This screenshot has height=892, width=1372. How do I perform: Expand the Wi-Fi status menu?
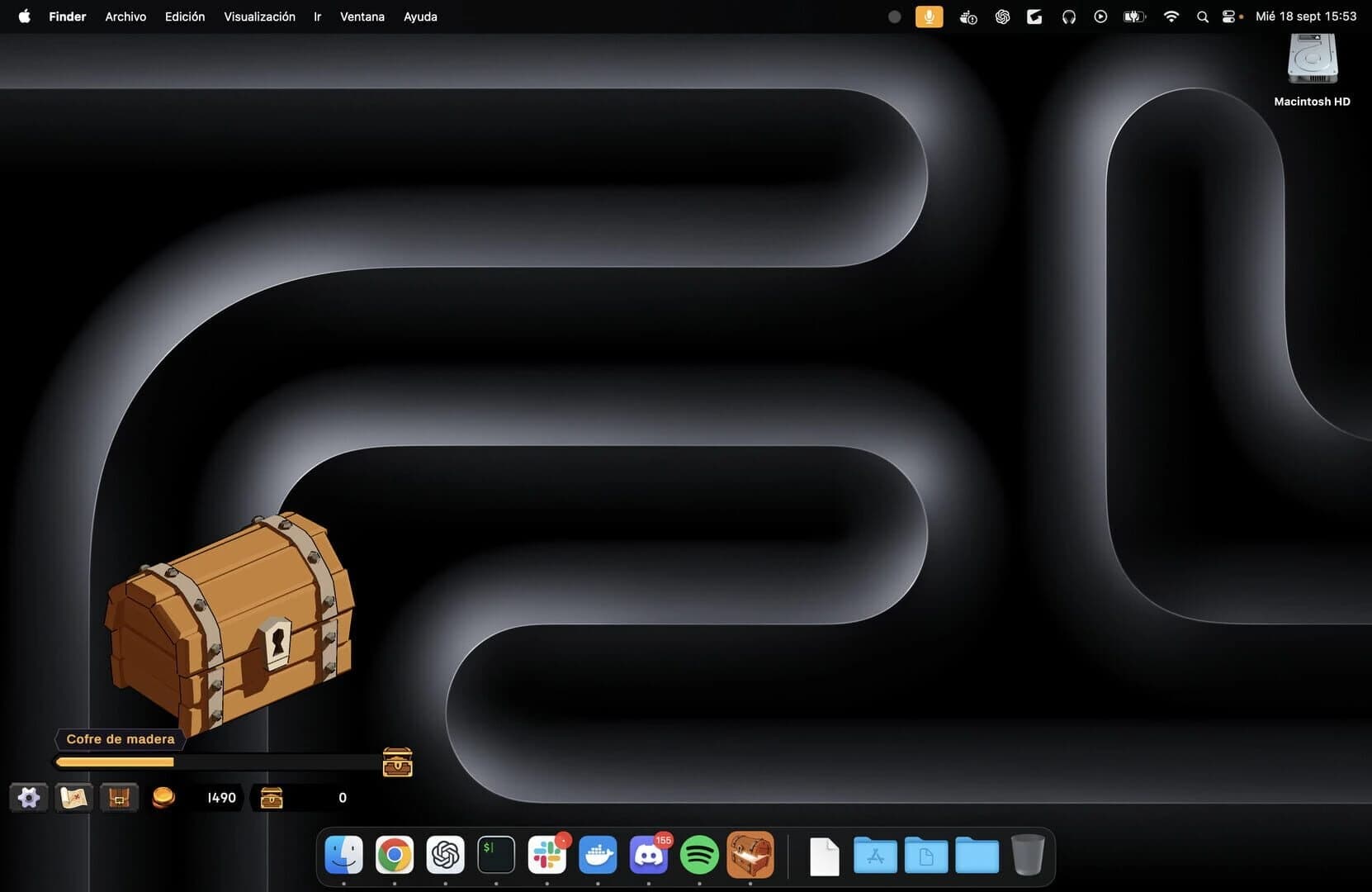1171,17
